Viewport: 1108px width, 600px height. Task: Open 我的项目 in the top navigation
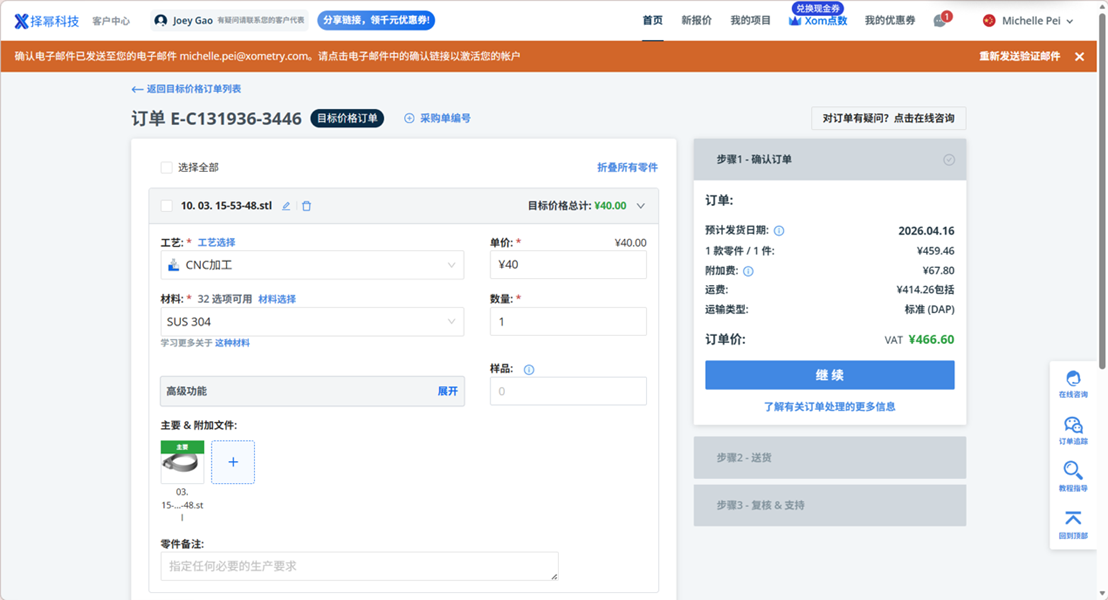(x=750, y=20)
